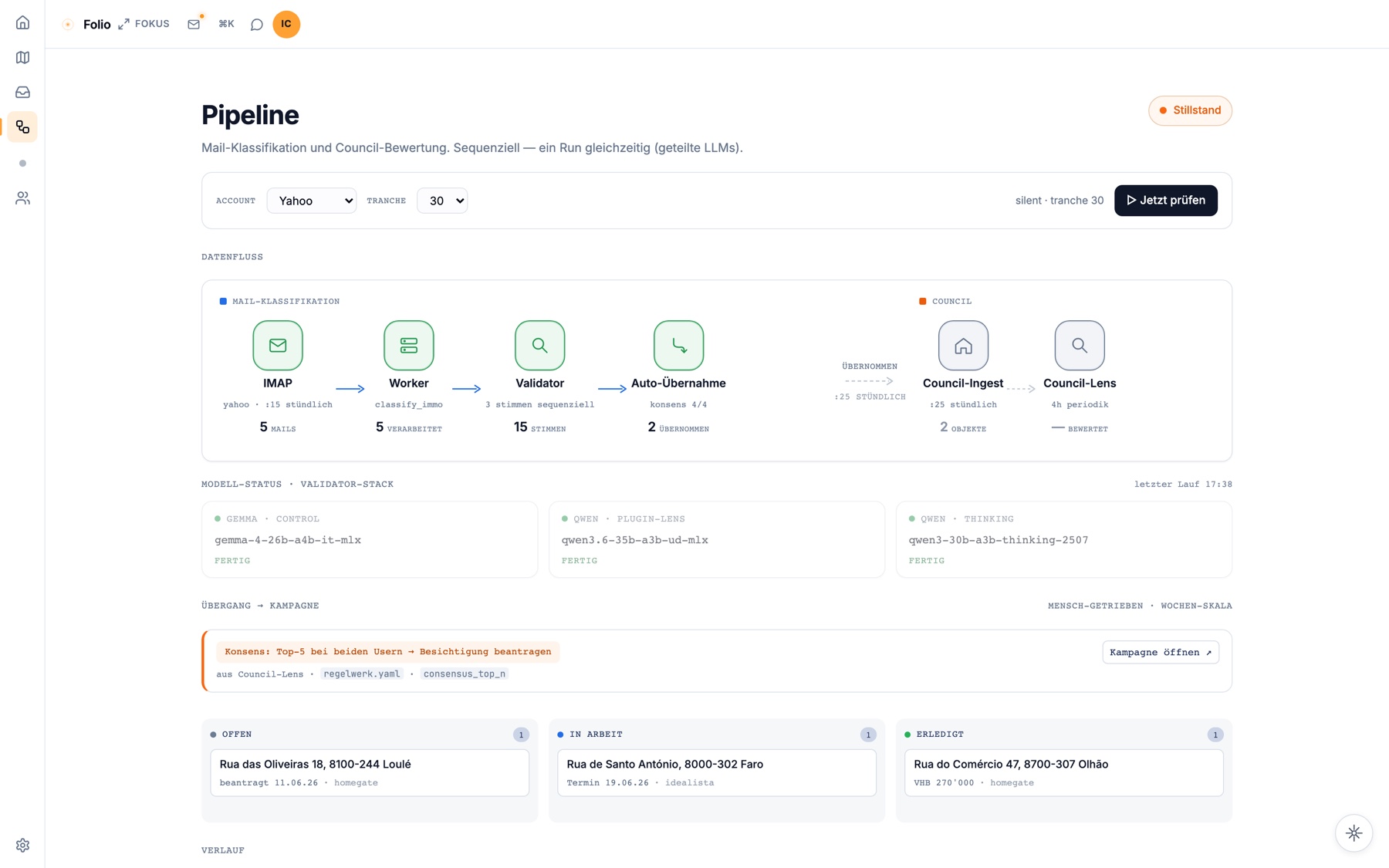Toggle FOKUS mode
1389x868 pixels.
coord(144,24)
